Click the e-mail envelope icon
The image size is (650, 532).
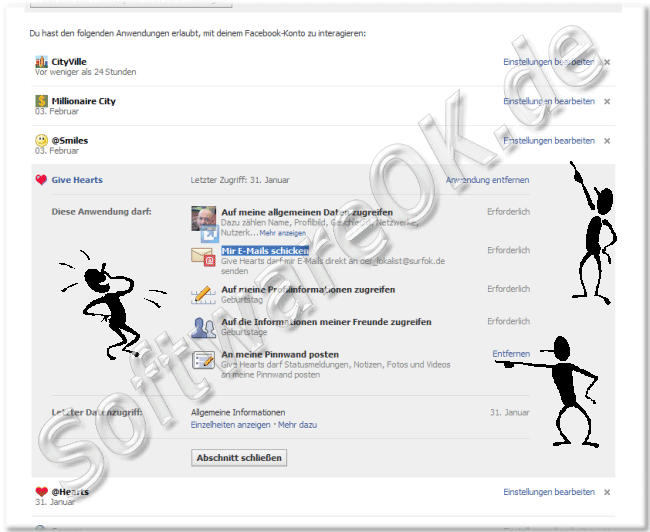click(203, 256)
